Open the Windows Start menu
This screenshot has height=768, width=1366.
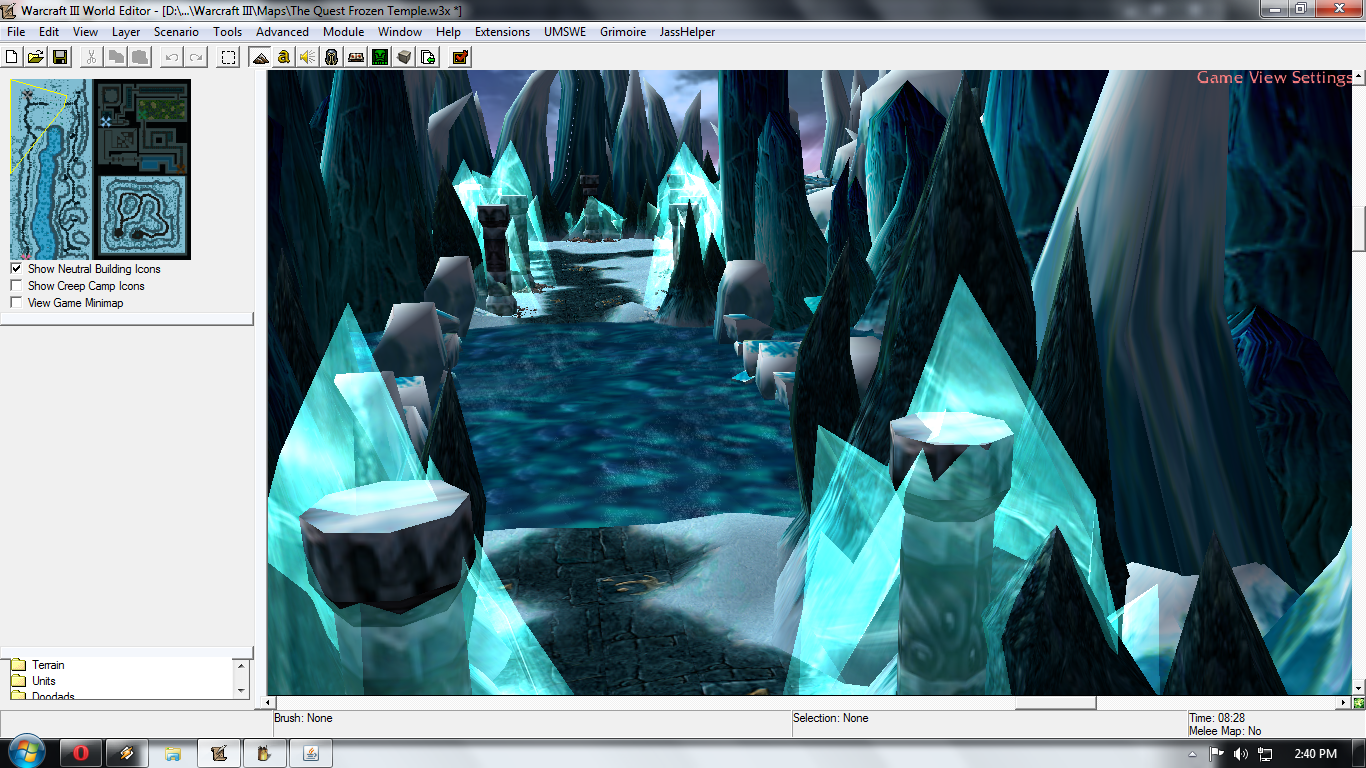(26, 752)
